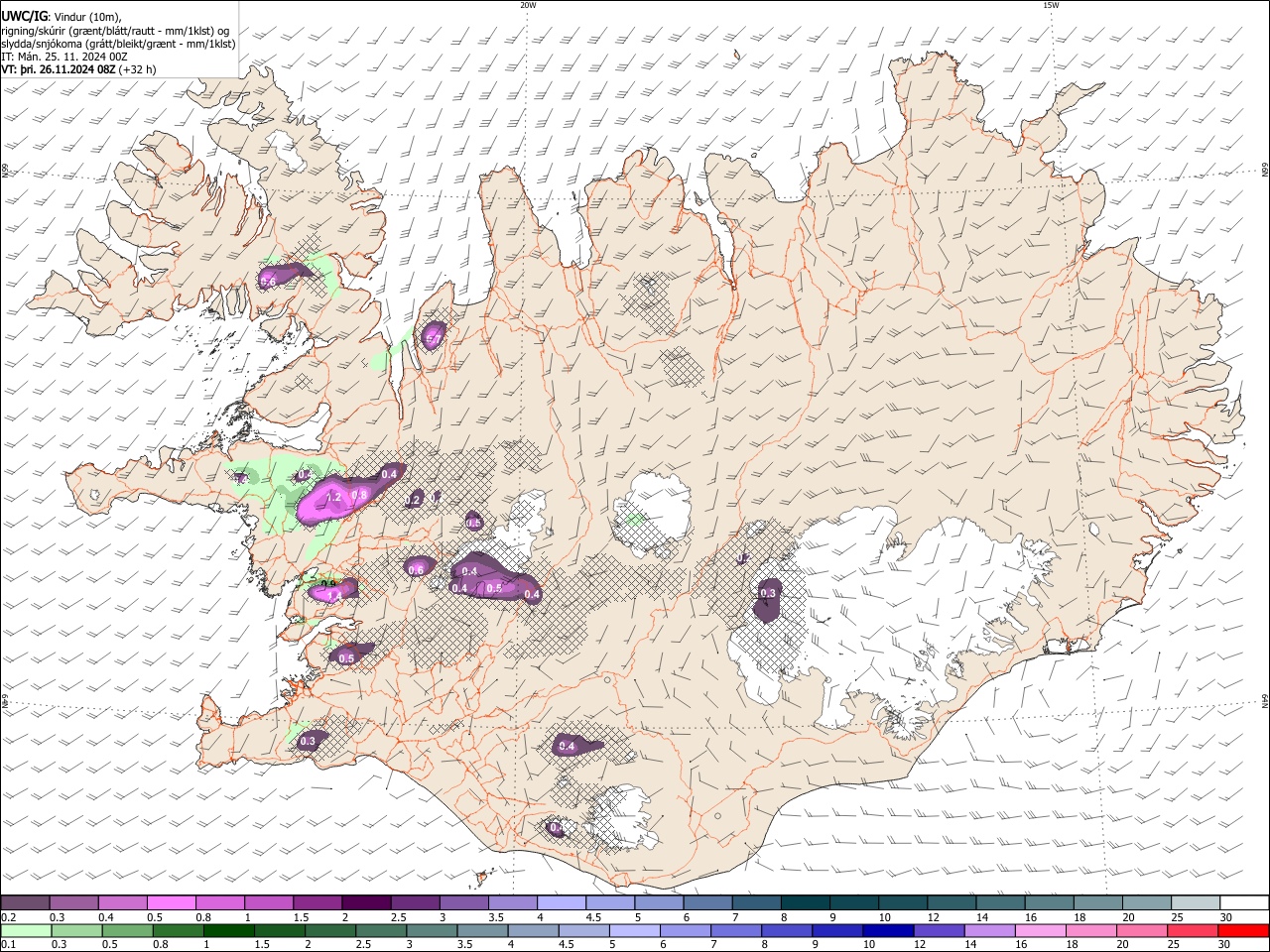Click the deep blue 10 swatch in lower legend row

coord(887,930)
